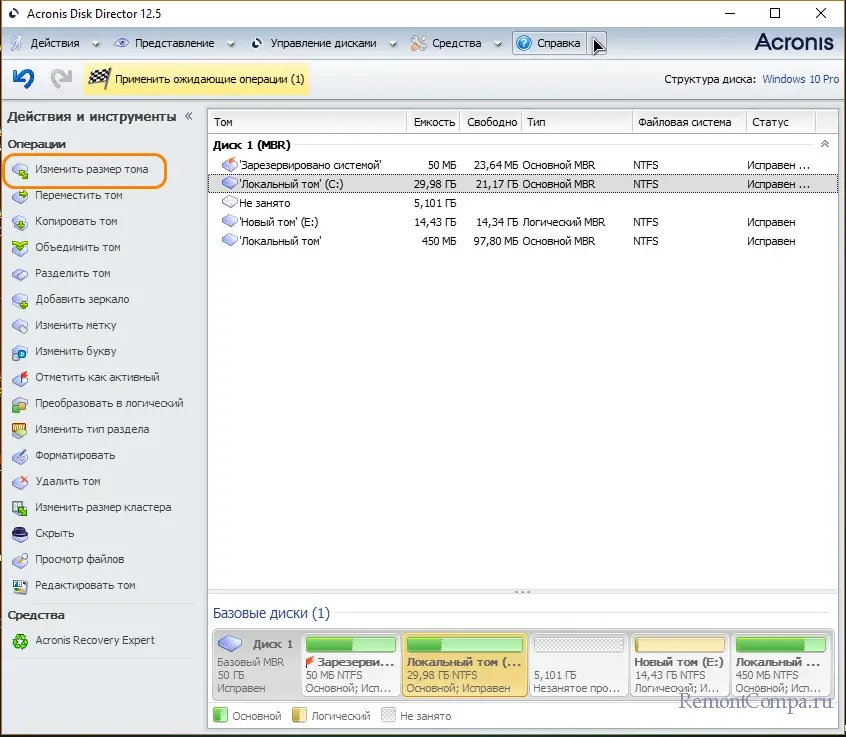Select the Зарезерви... partition block in disk map
The image size is (846, 737).
point(350,665)
